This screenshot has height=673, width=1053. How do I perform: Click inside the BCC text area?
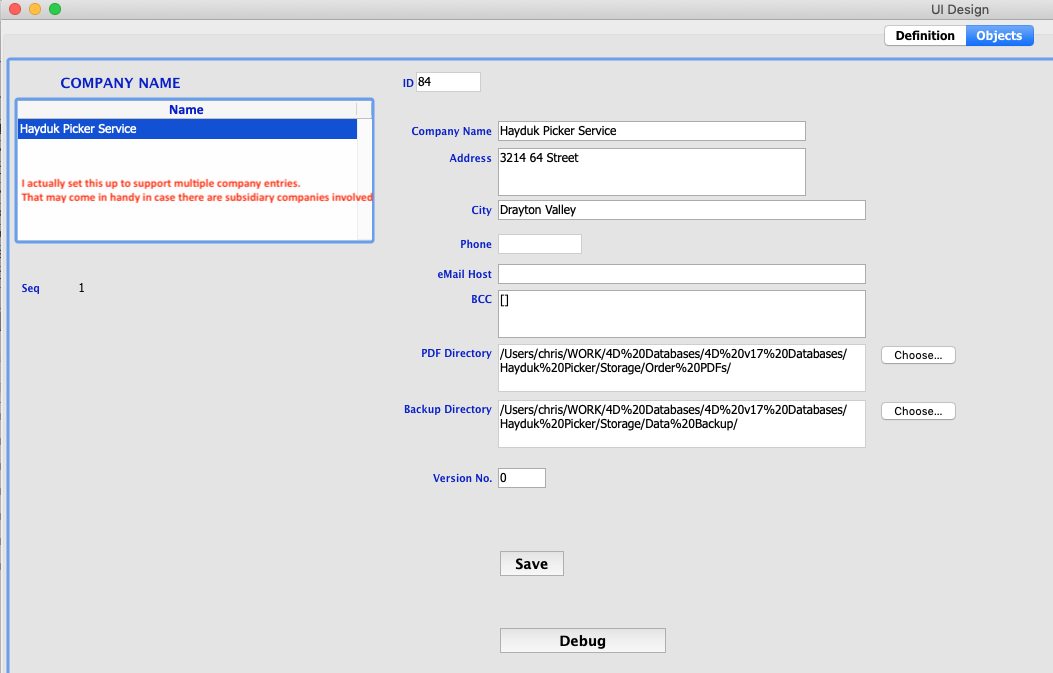pos(682,314)
